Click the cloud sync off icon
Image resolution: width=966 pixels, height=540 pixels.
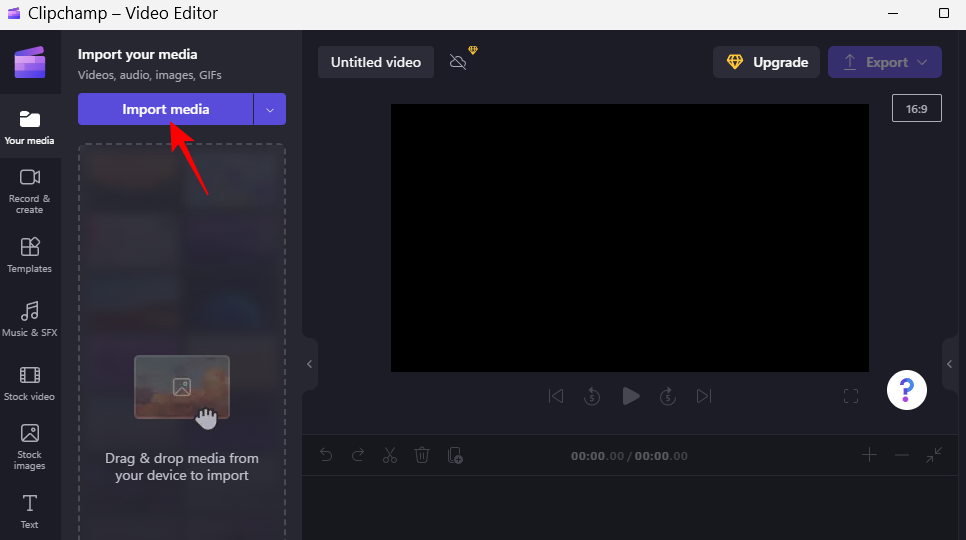click(x=458, y=62)
